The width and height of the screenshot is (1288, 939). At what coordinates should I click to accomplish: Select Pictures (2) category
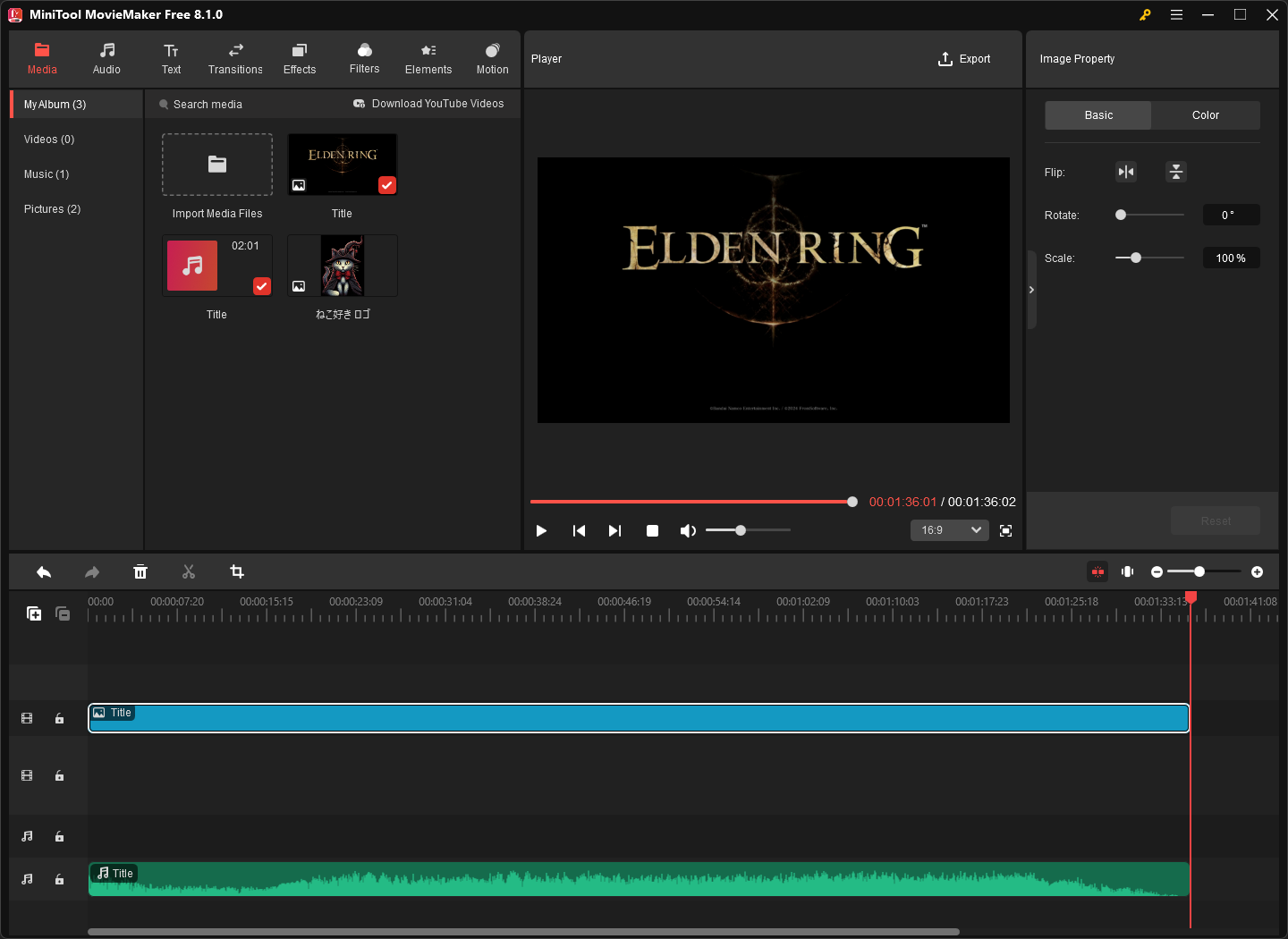[x=76, y=209]
